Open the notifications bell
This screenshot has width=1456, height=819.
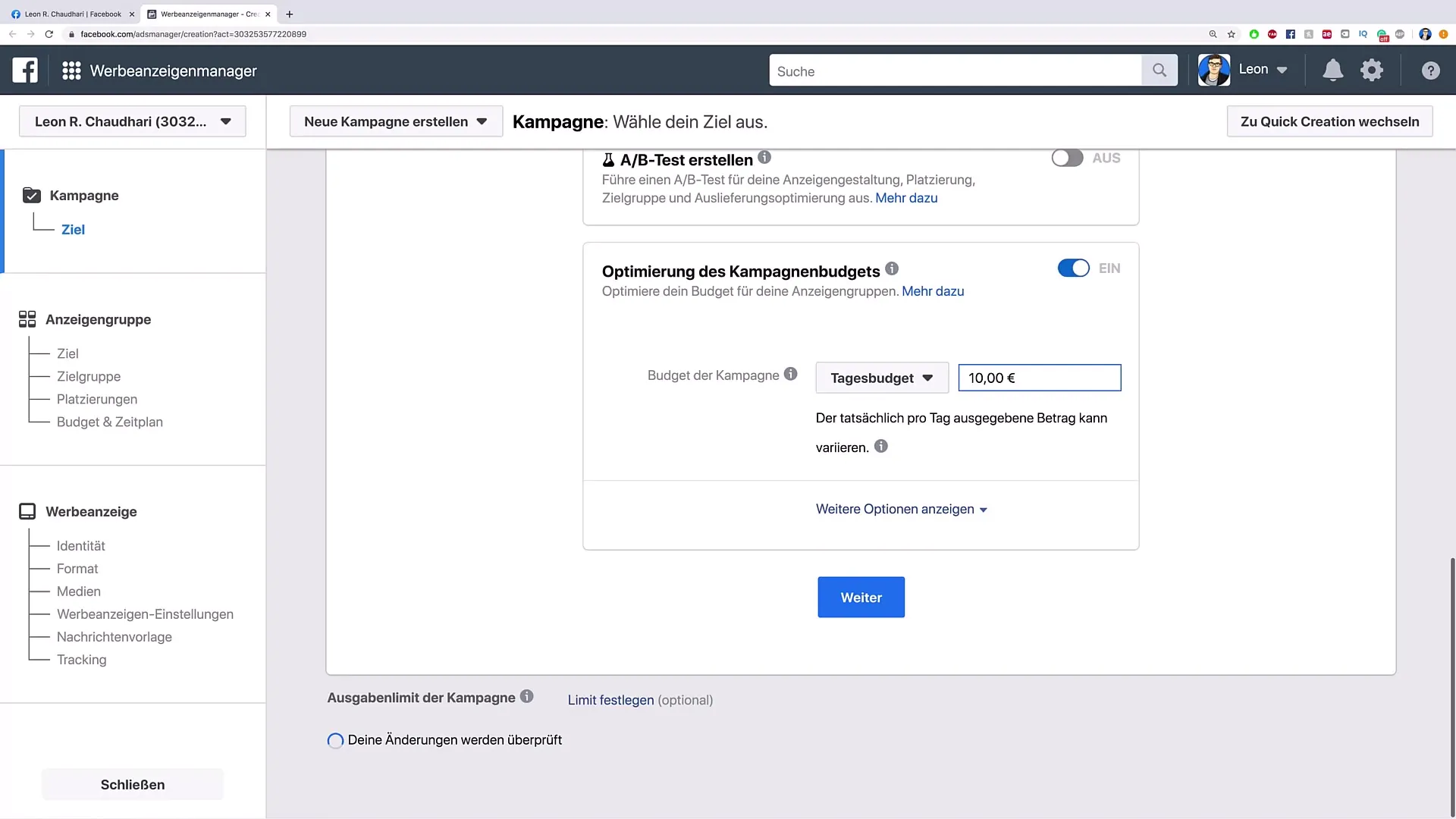(x=1332, y=71)
